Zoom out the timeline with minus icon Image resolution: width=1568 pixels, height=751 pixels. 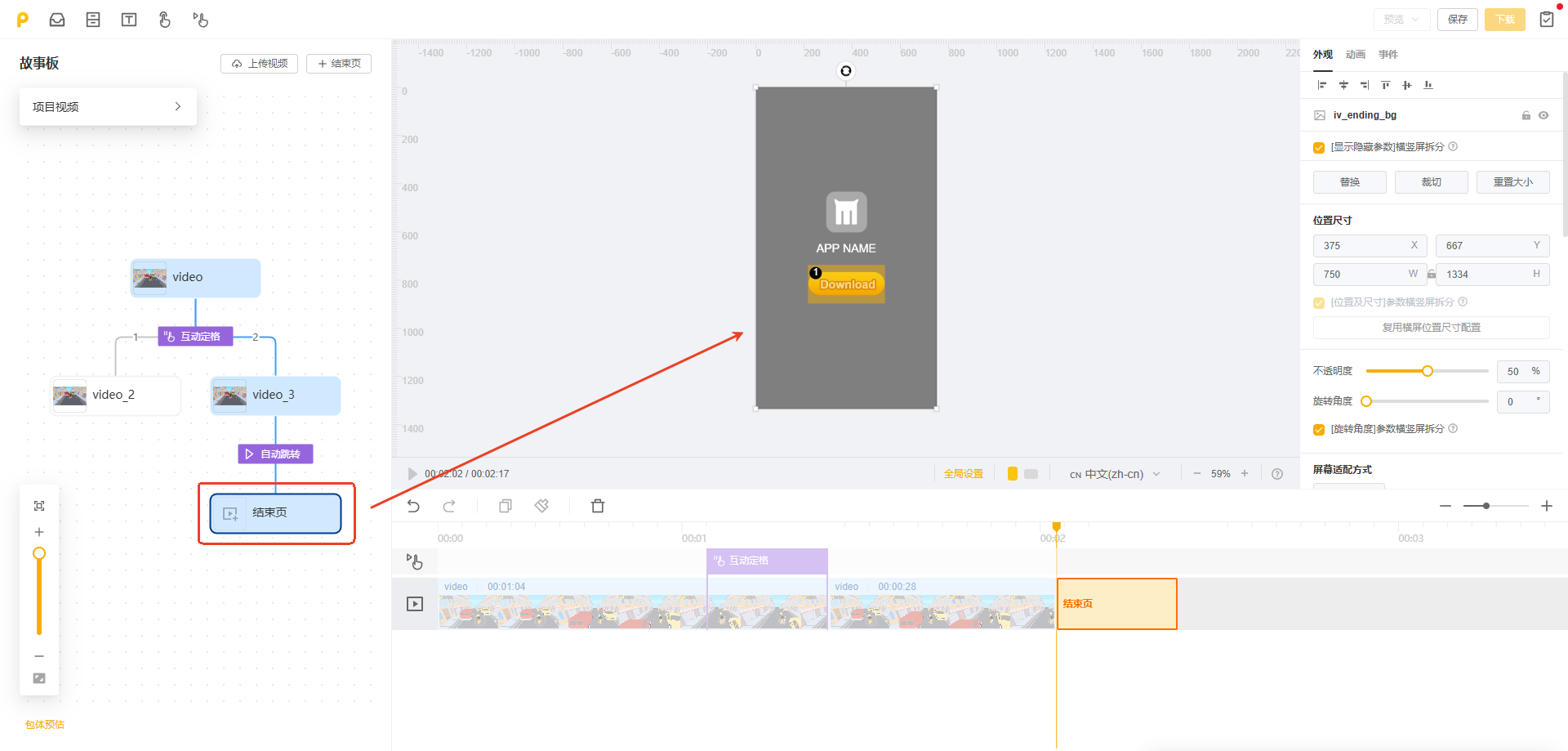(1445, 506)
